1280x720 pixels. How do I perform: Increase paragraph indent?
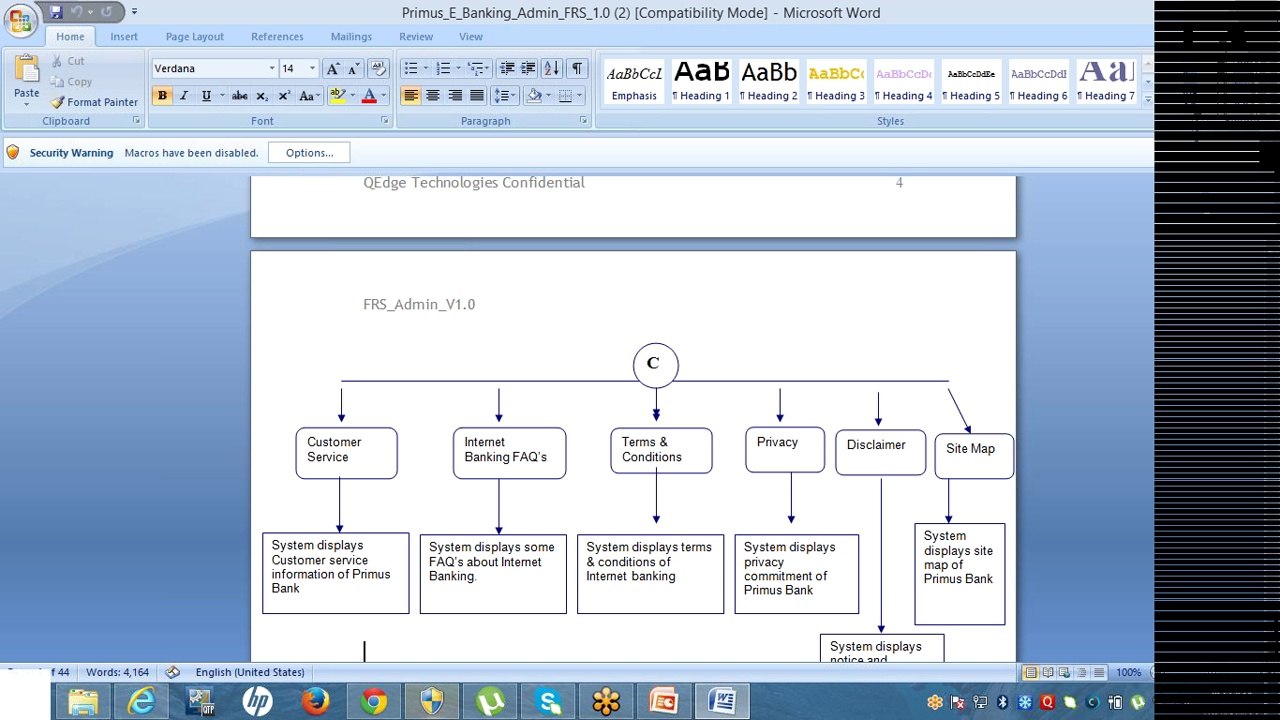[x=528, y=68]
